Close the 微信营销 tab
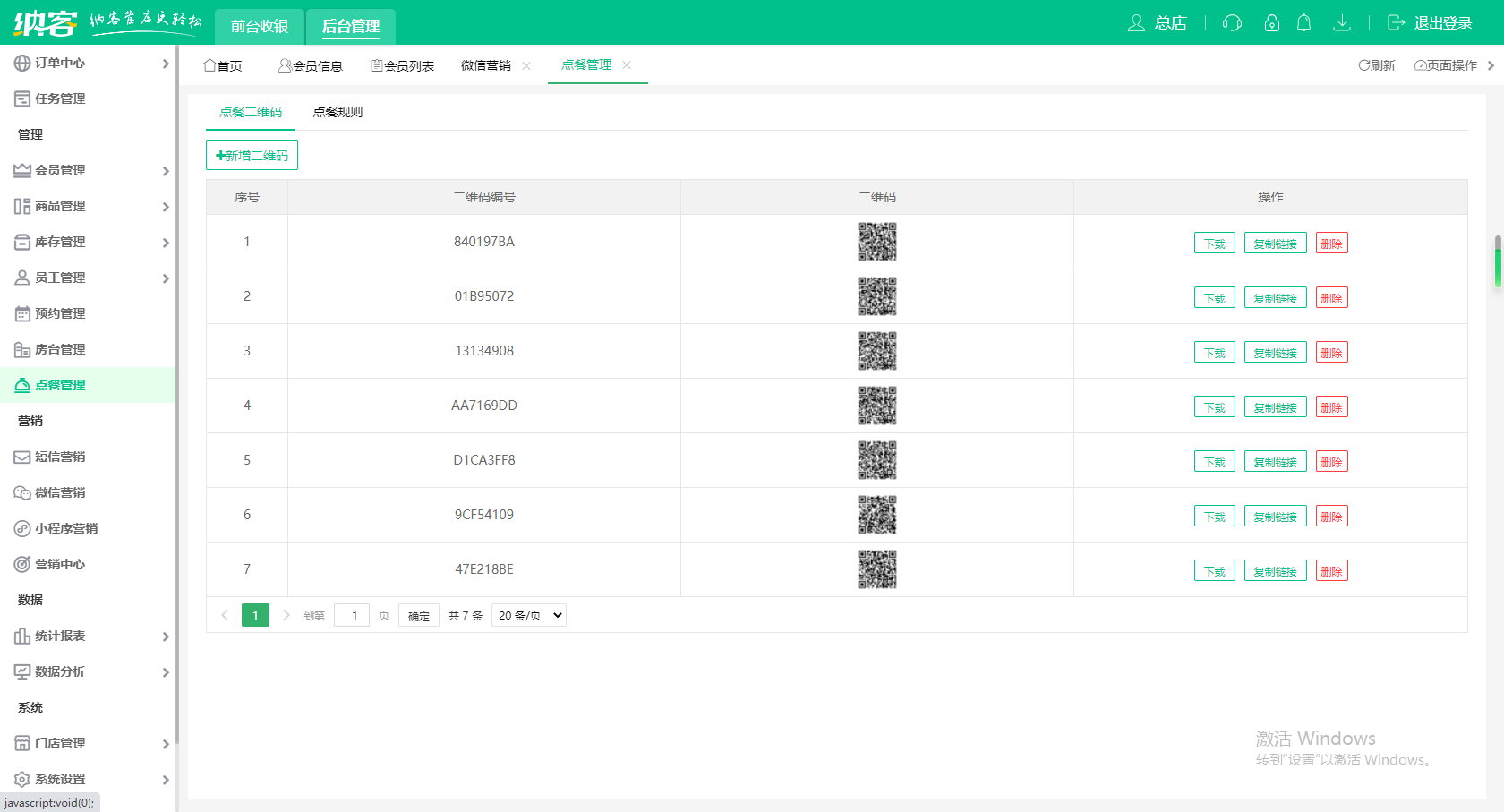The width and height of the screenshot is (1504, 812). coord(526,65)
